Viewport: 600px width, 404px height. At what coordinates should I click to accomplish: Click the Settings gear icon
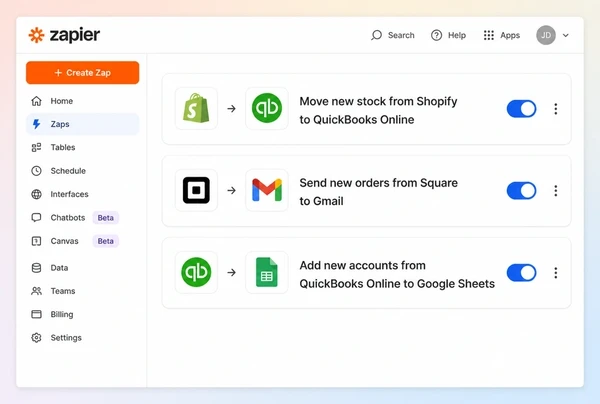(36, 338)
